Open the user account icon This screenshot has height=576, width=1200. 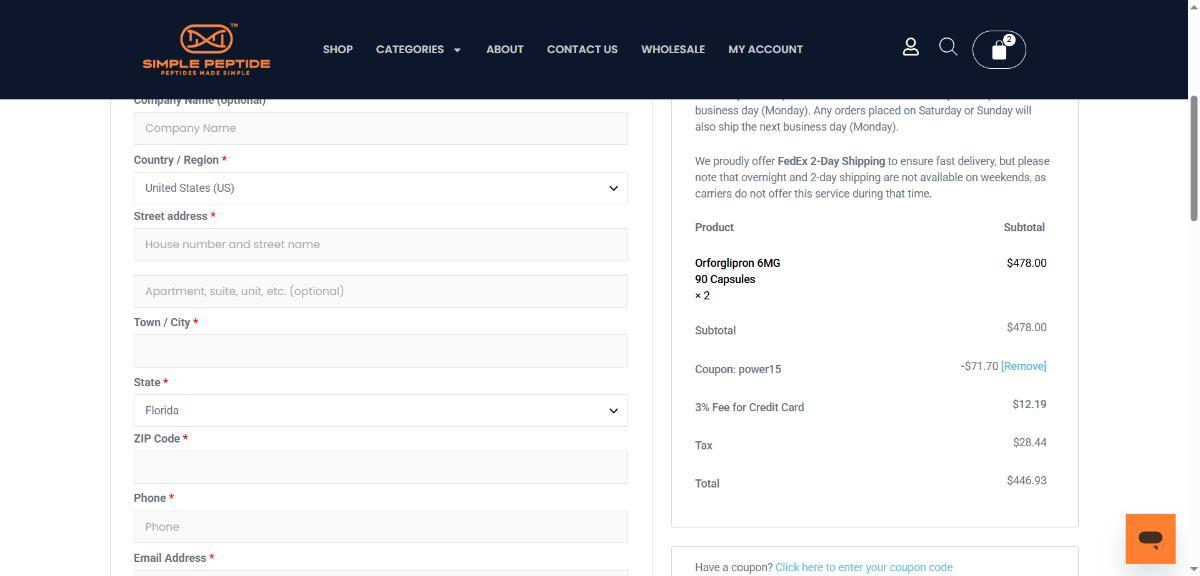(x=910, y=47)
